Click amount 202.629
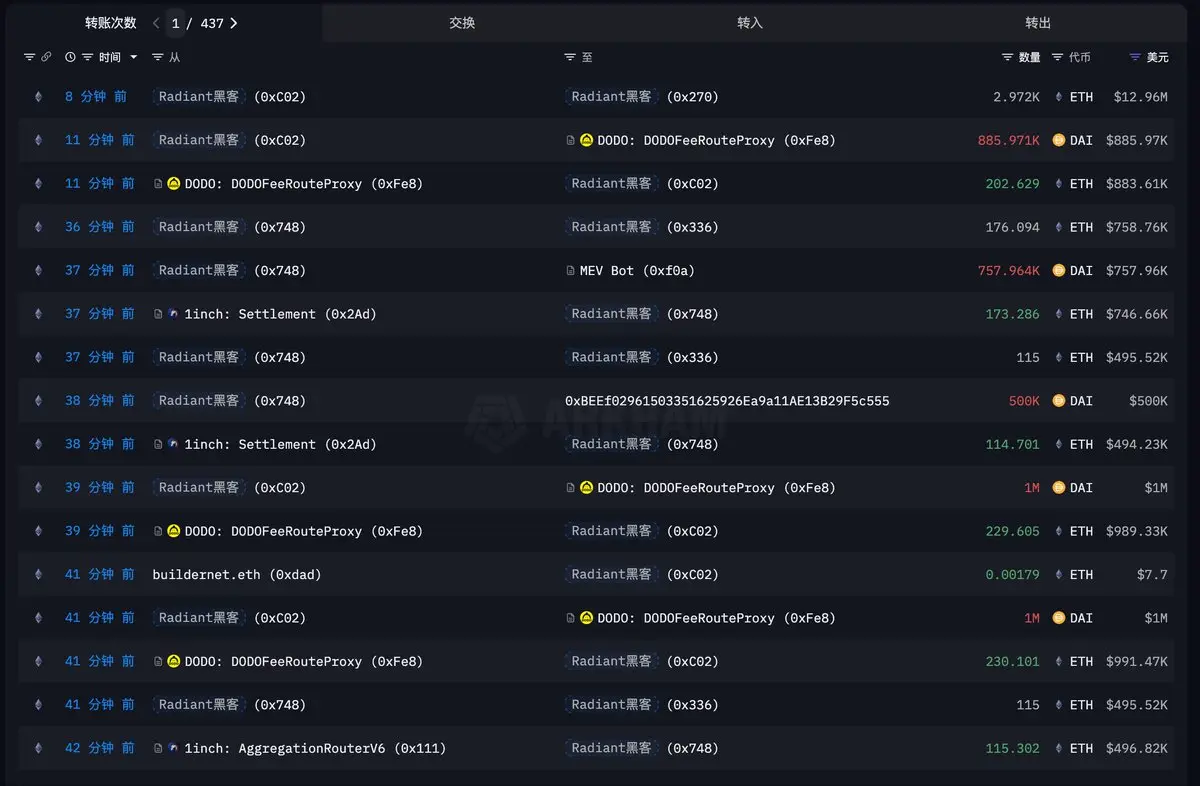Image resolution: width=1200 pixels, height=786 pixels. 1013,184
